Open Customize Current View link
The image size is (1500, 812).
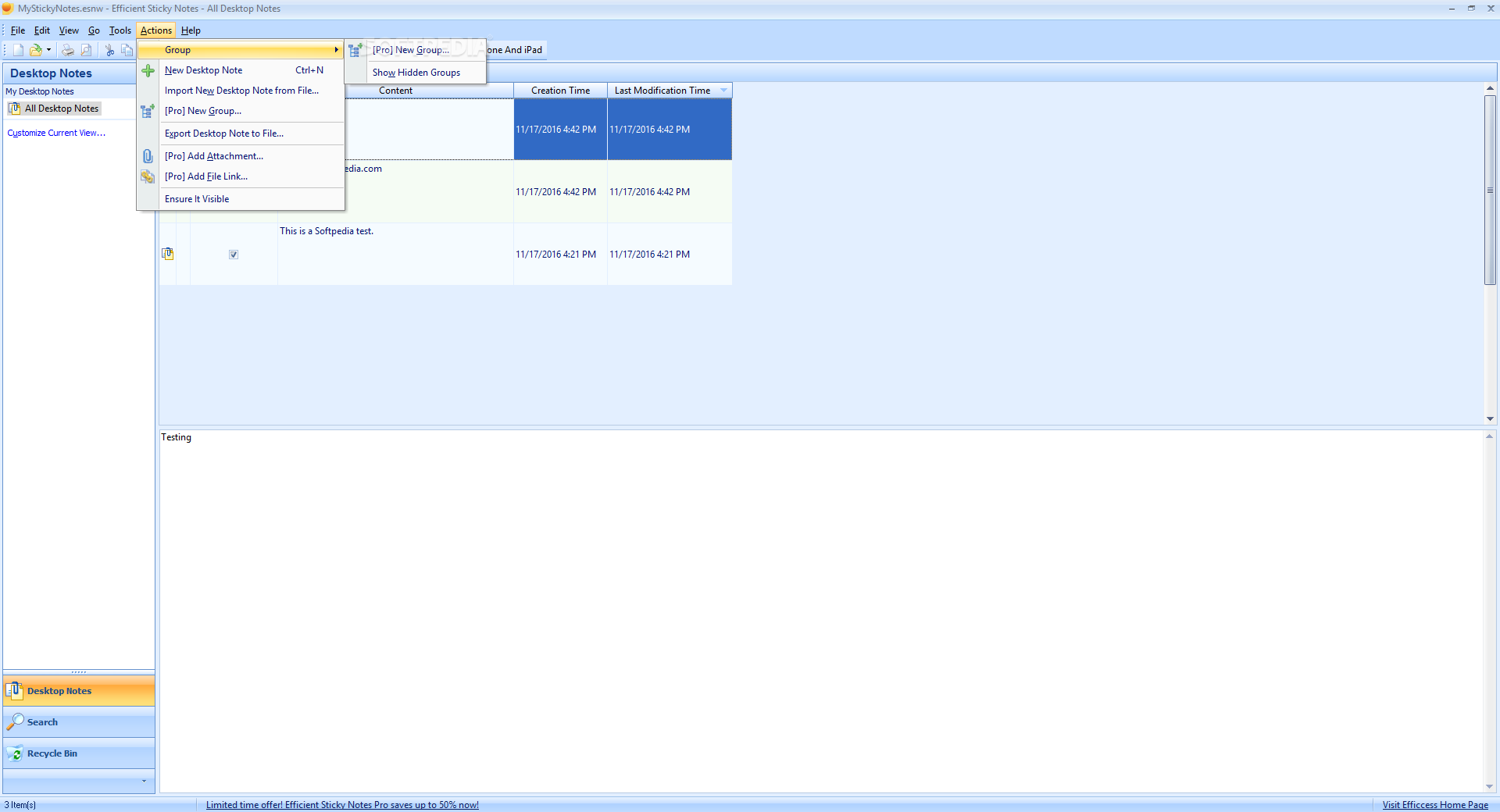[56, 133]
